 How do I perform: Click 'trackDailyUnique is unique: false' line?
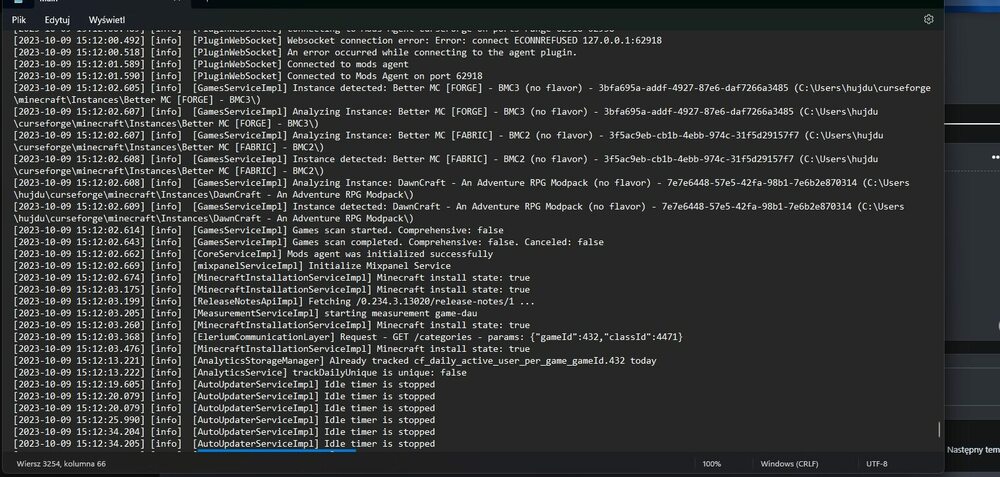coord(240,372)
